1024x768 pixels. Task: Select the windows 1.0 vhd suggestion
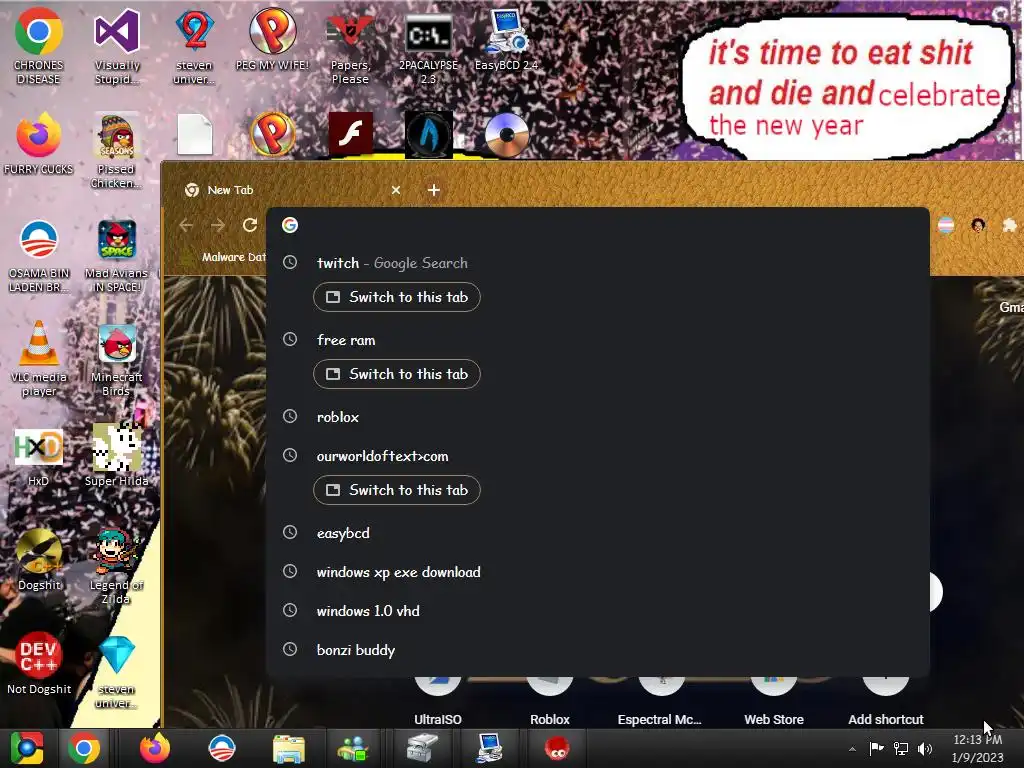pos(598,611)
